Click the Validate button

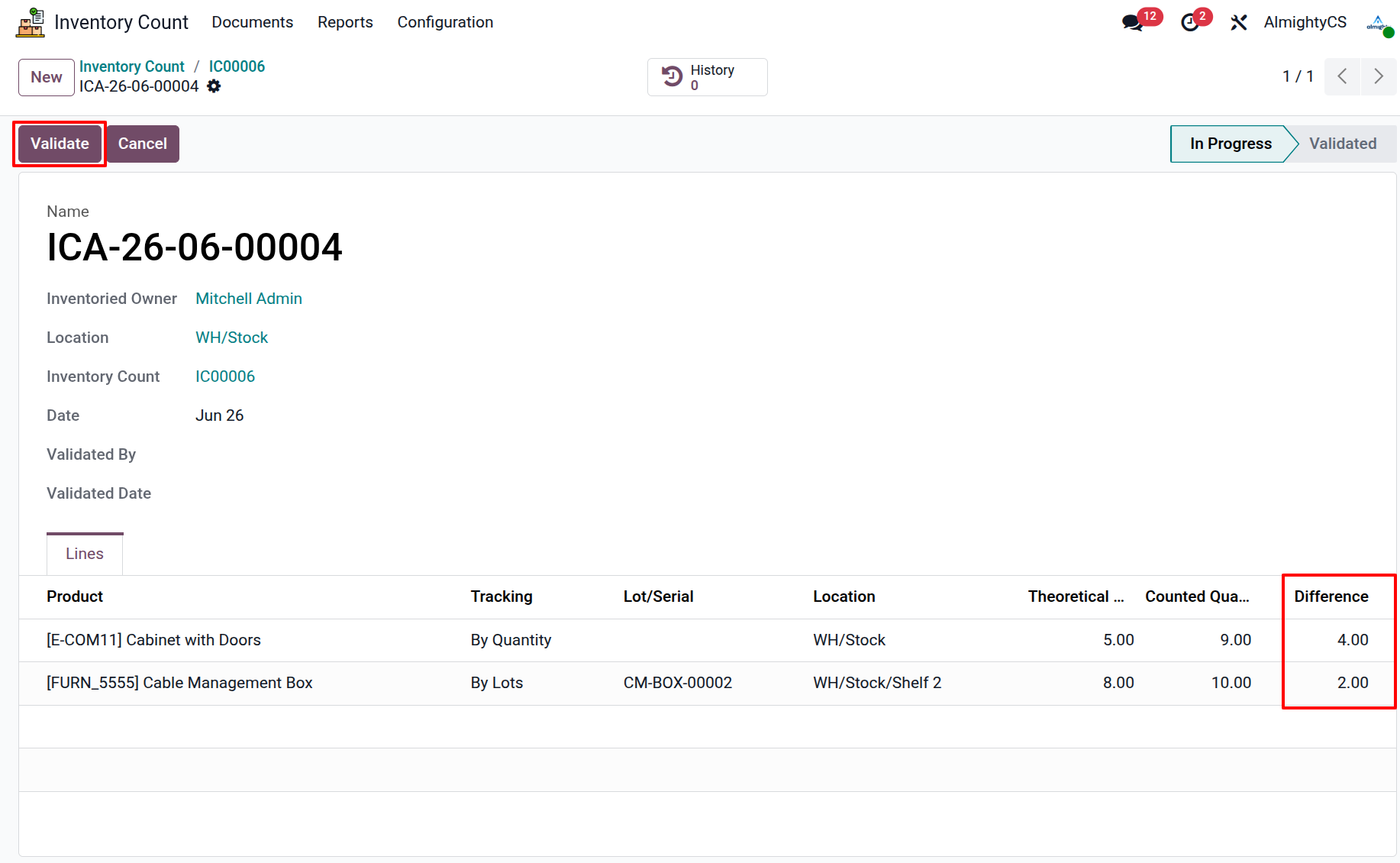pos(60,144)
